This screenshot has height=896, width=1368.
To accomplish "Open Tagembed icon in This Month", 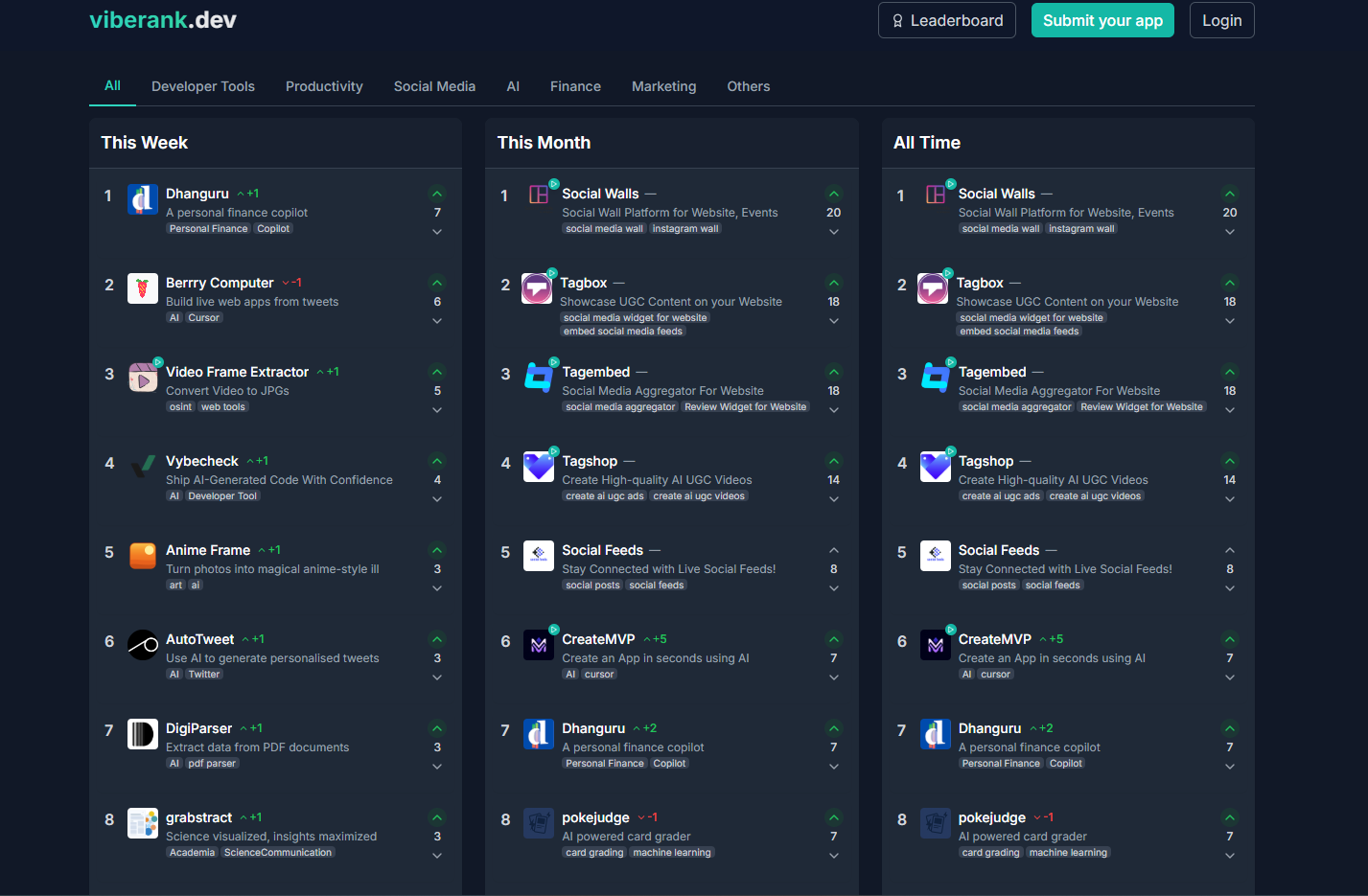I will click(539, 378).
